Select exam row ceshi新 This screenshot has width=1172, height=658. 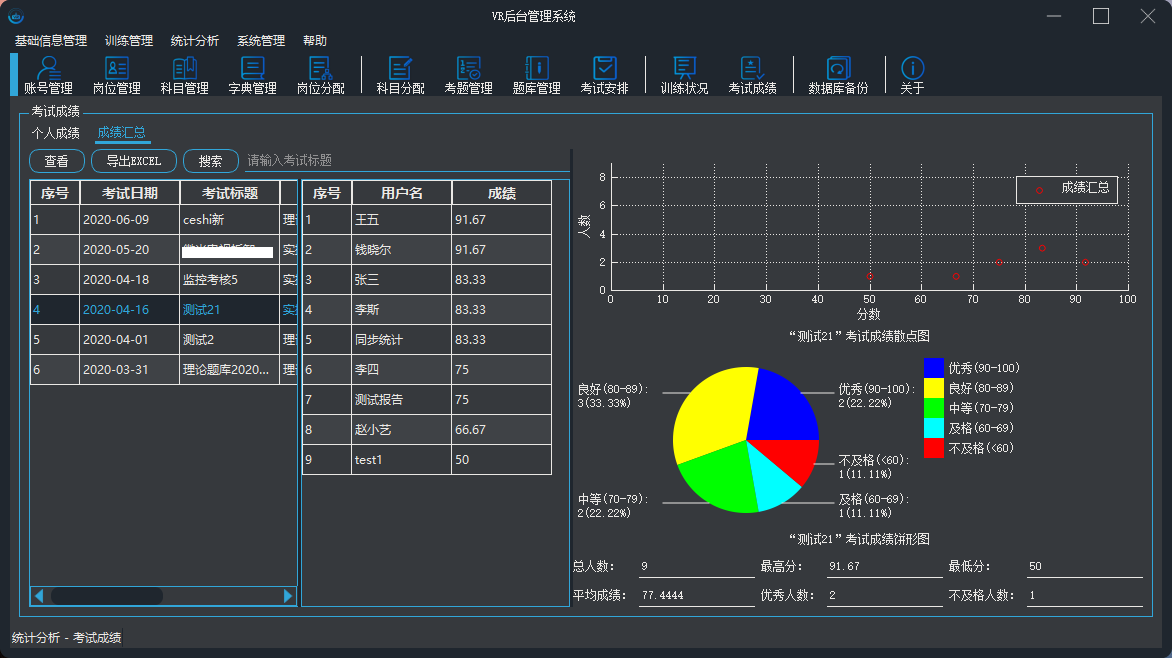pos(164,220)
